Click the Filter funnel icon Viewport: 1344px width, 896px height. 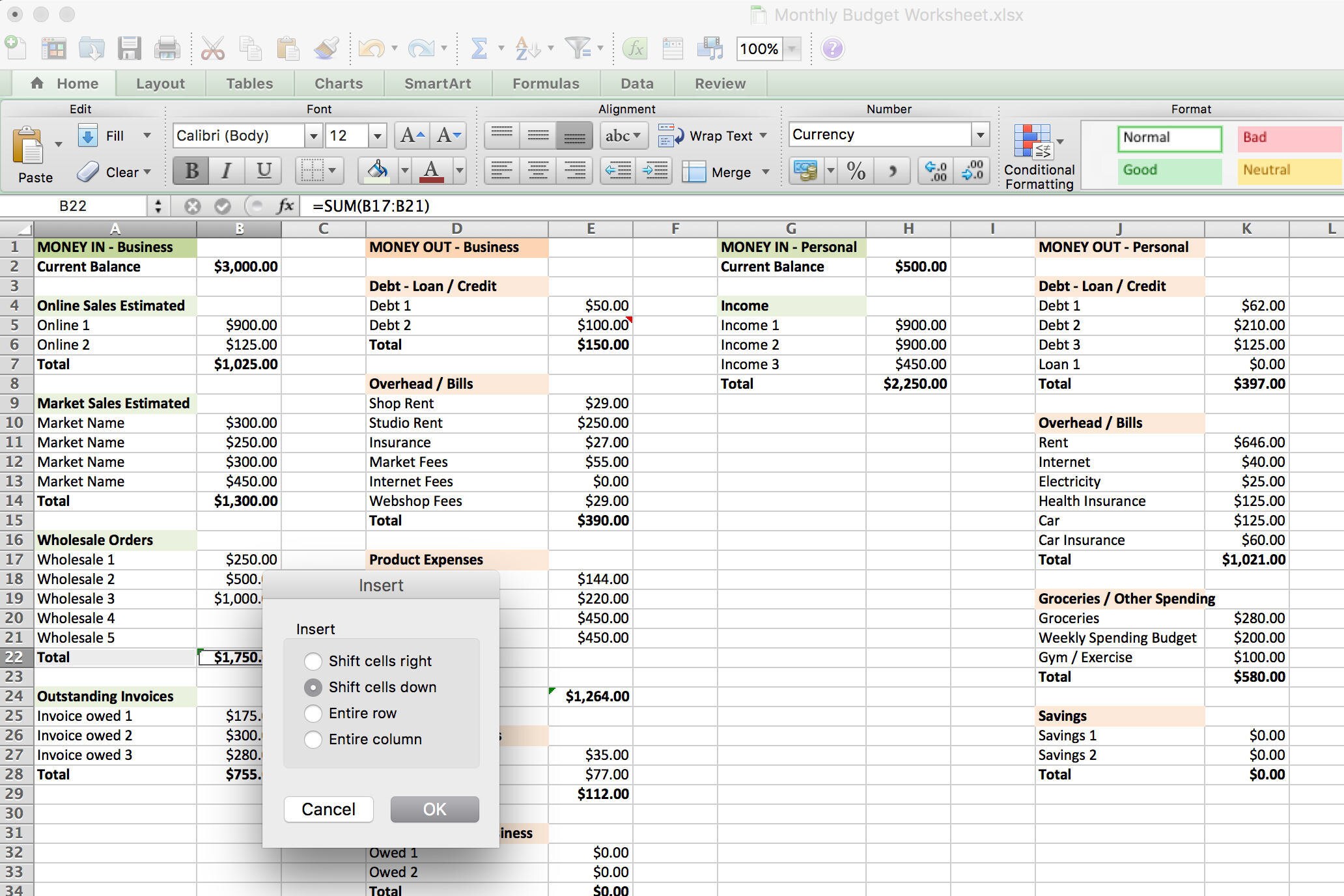coord(577,48)
